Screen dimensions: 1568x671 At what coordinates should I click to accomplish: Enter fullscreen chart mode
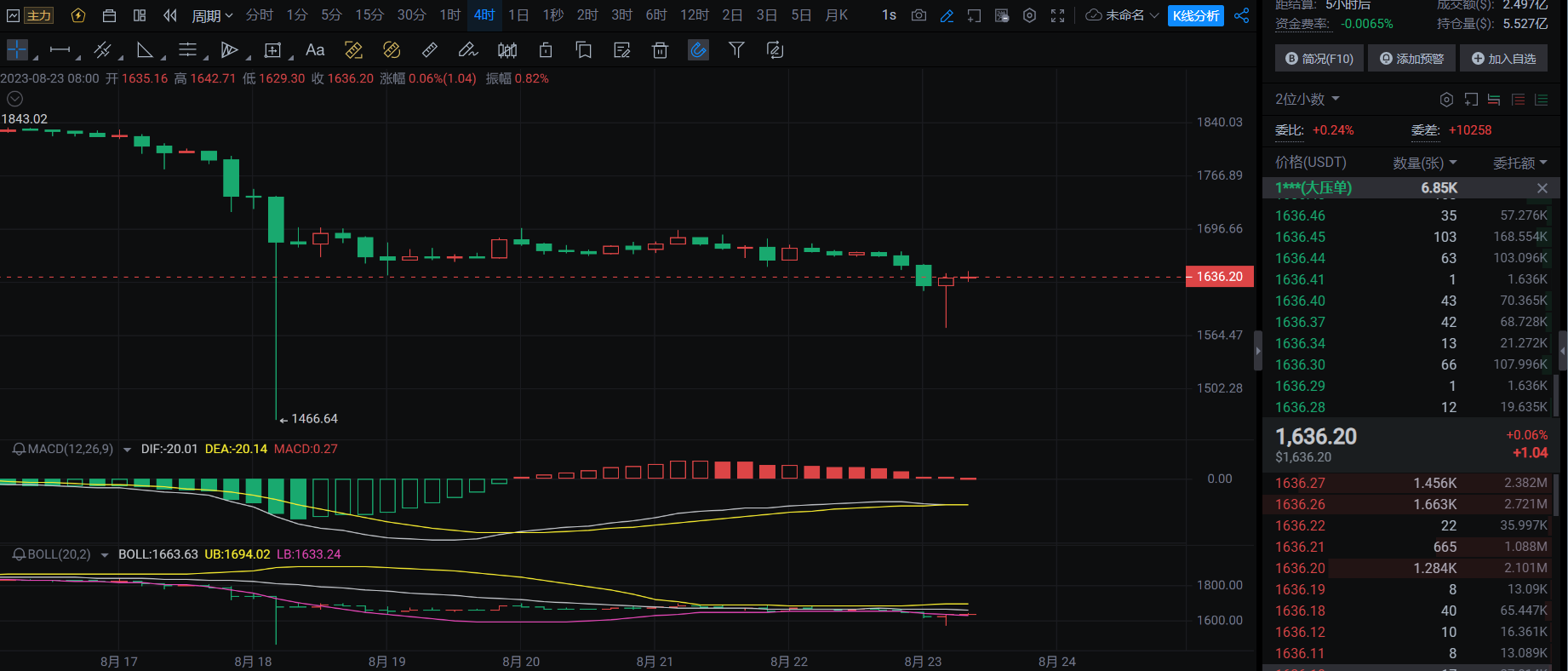pos(1057,15)
